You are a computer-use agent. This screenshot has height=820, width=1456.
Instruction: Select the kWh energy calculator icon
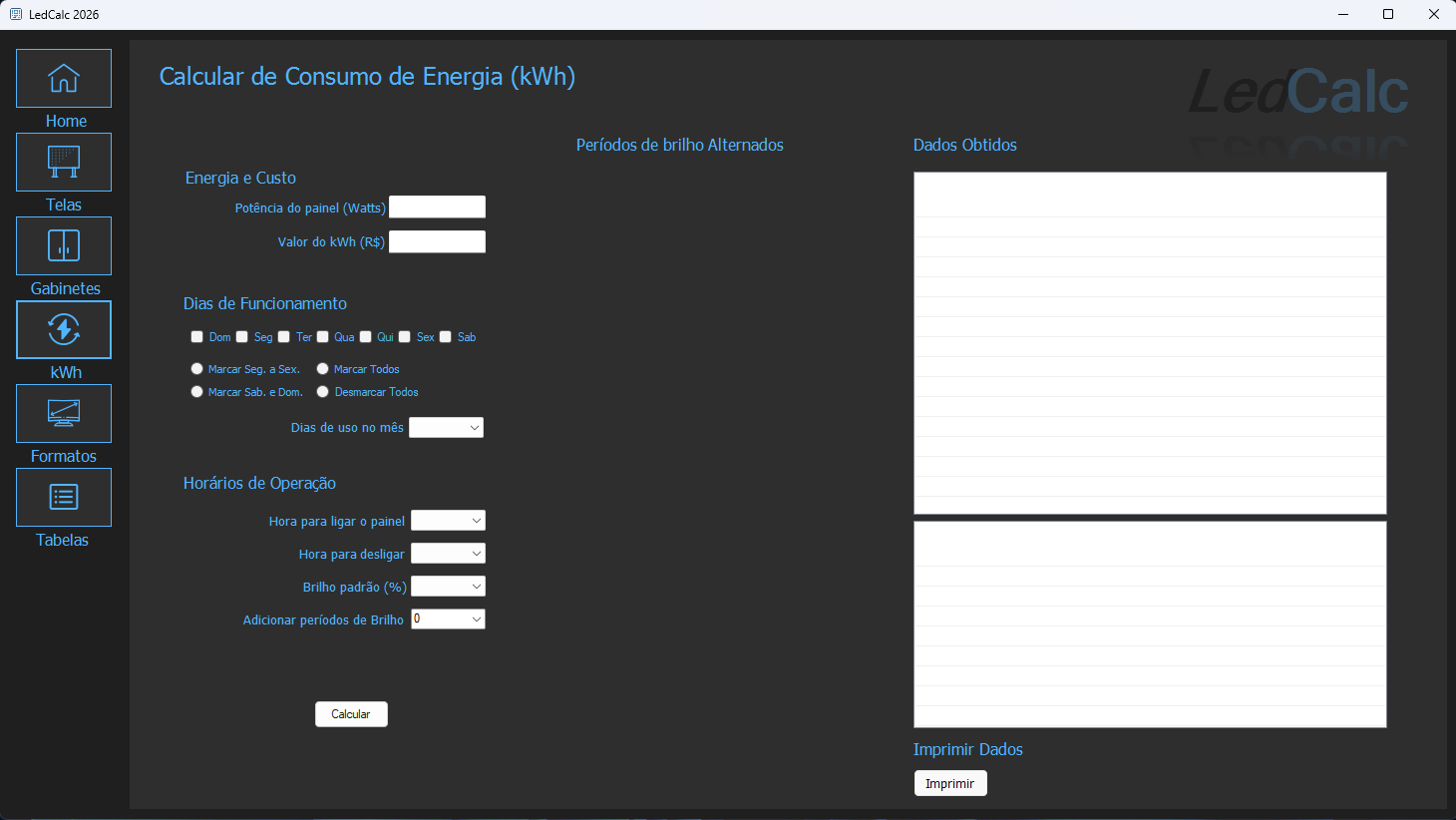click(64, 329)
